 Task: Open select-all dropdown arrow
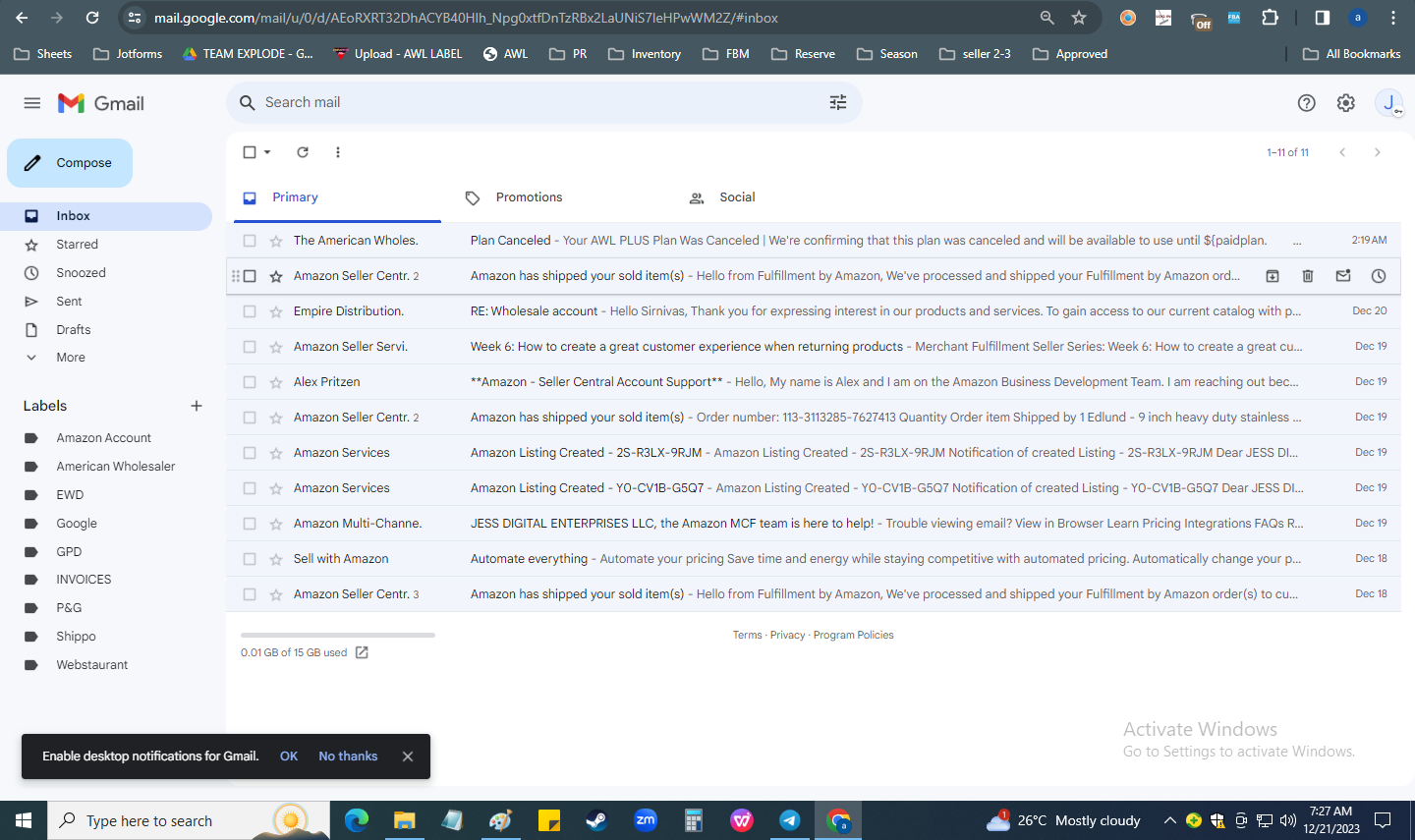tap(267, 152)
